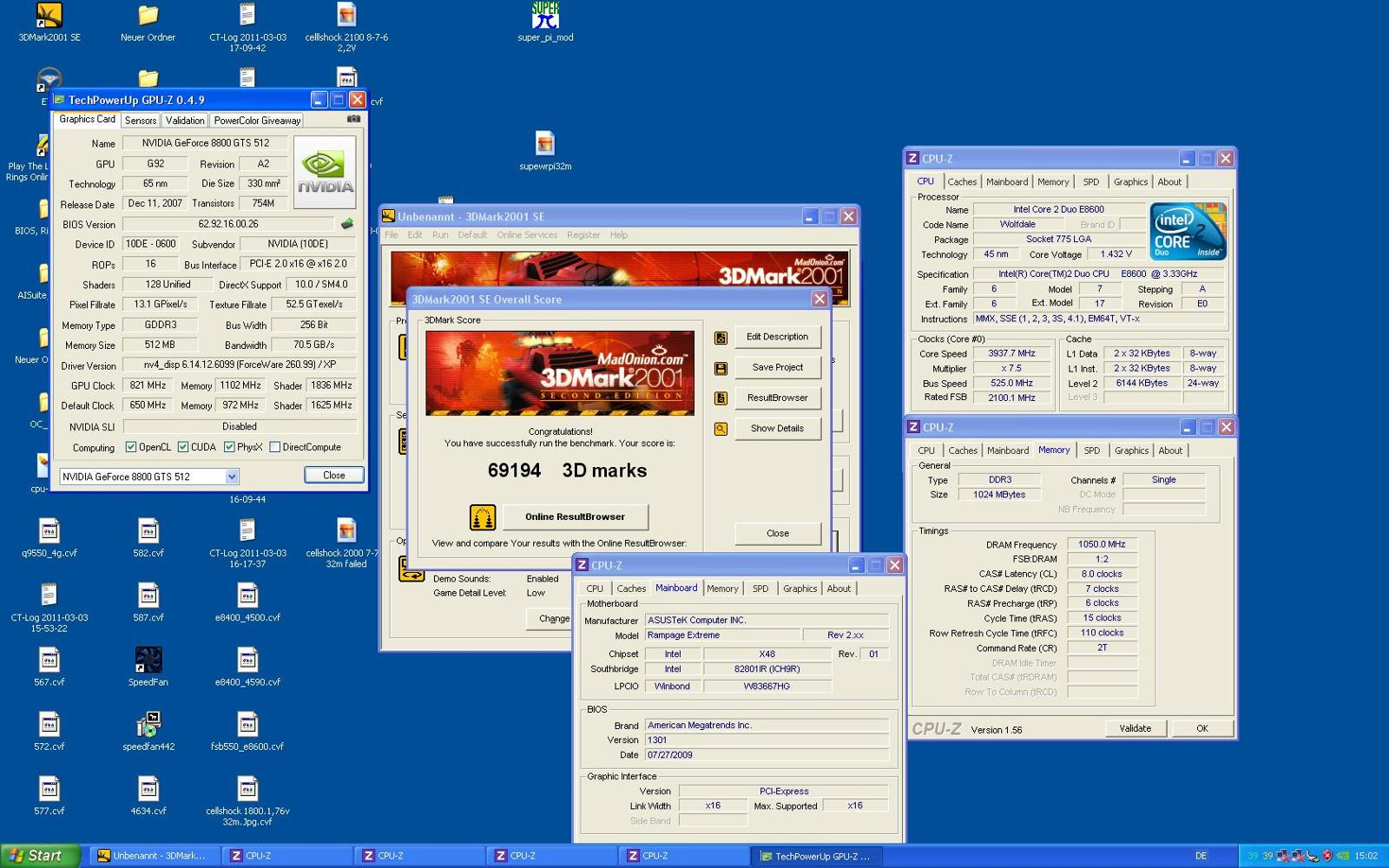The image size is (1389, 868).
Task: Open the e8400_4590.cvf file icon
Action: pyautogui.click(x=247, y=660)
